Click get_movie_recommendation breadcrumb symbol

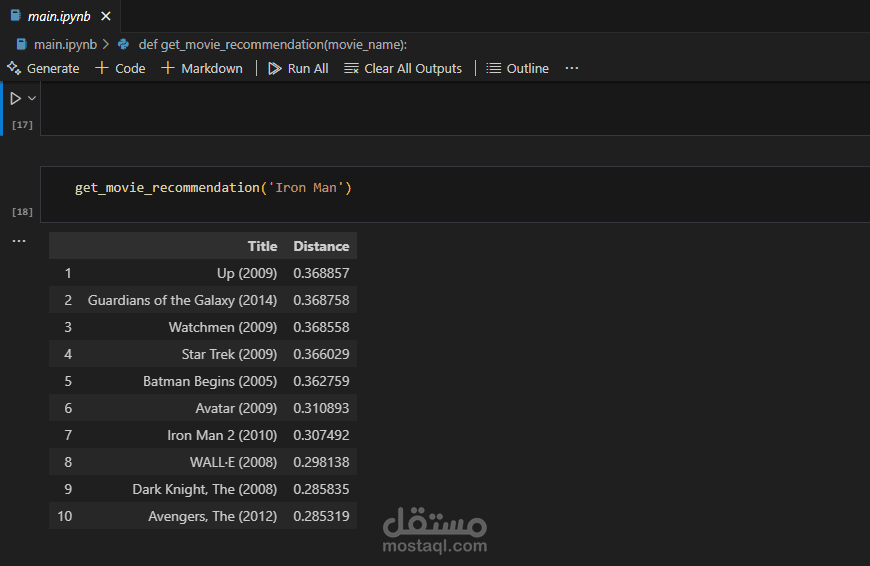click(272, 44)
